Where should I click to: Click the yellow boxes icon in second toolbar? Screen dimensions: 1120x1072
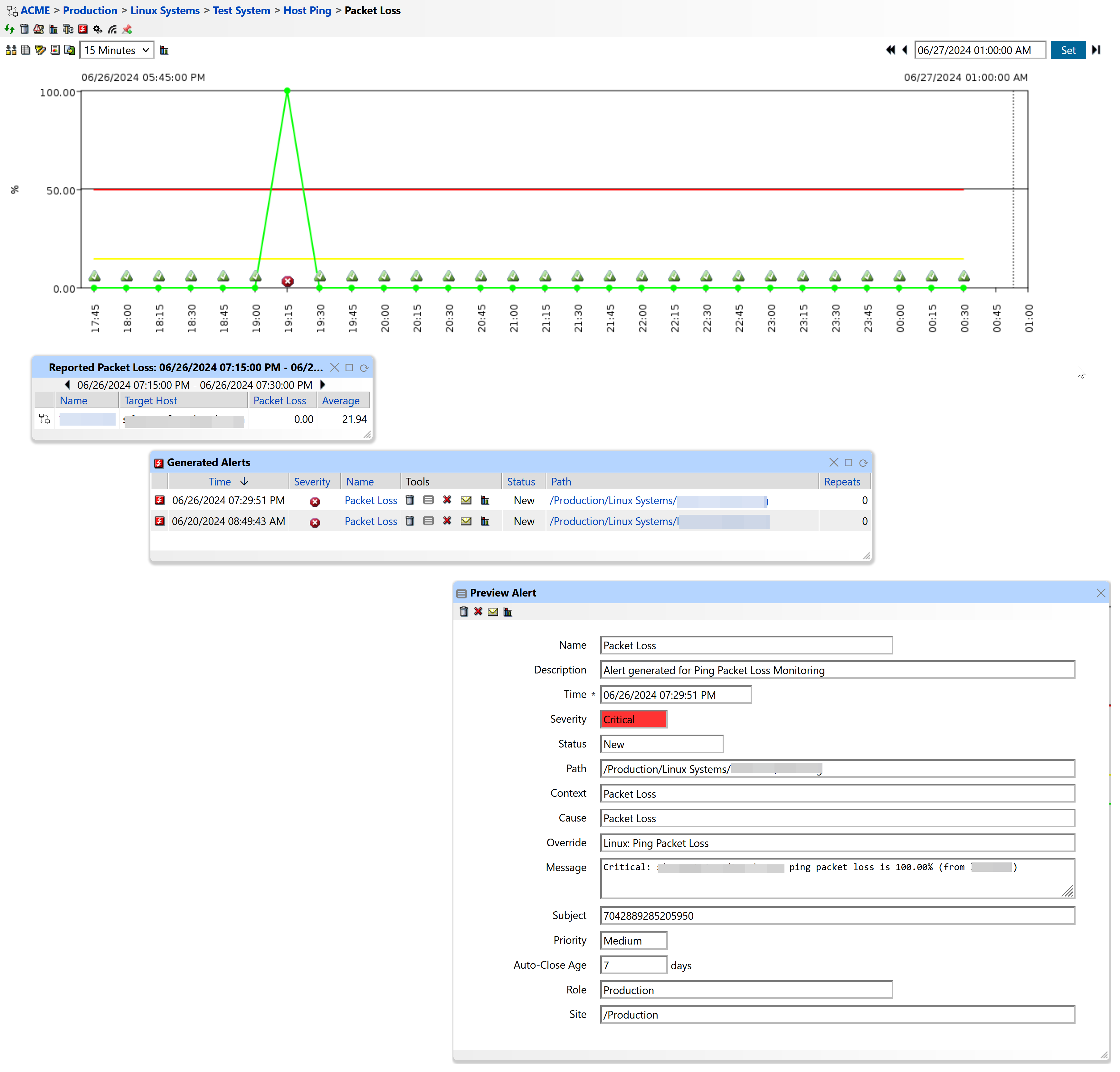pyautogui.click(x=11, y=50)
